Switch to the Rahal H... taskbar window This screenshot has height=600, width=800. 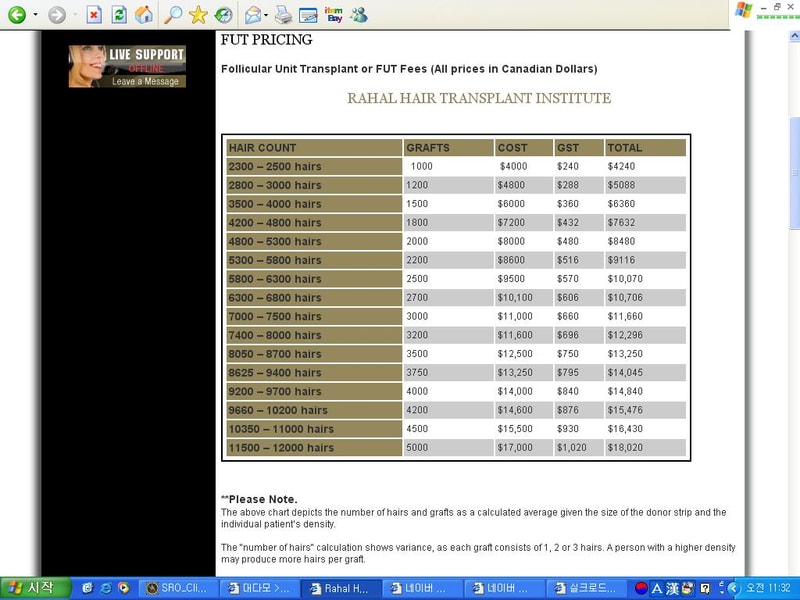pyautogui.click(x=341, y=588)
